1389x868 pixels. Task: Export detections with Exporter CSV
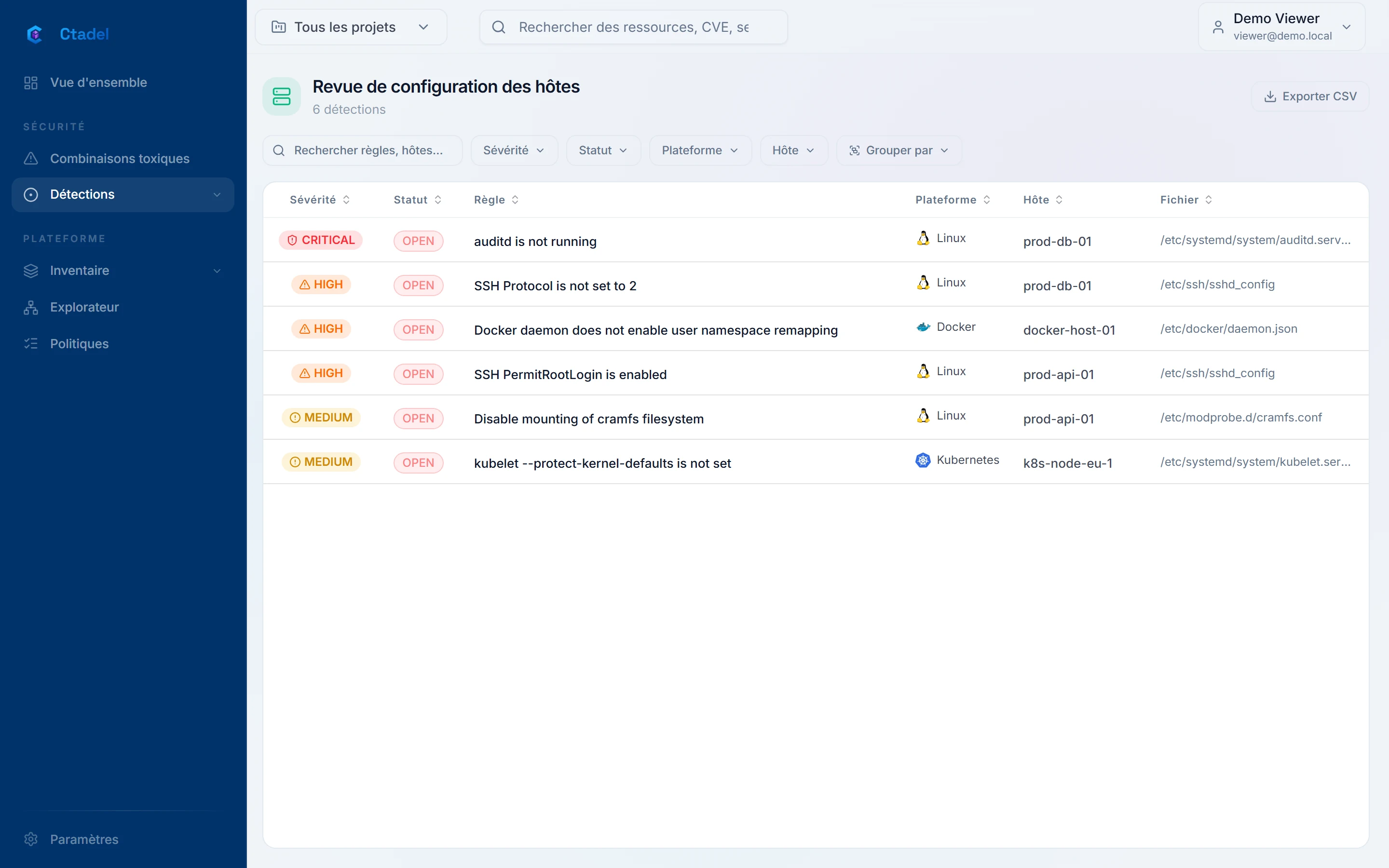point(1310,96)
